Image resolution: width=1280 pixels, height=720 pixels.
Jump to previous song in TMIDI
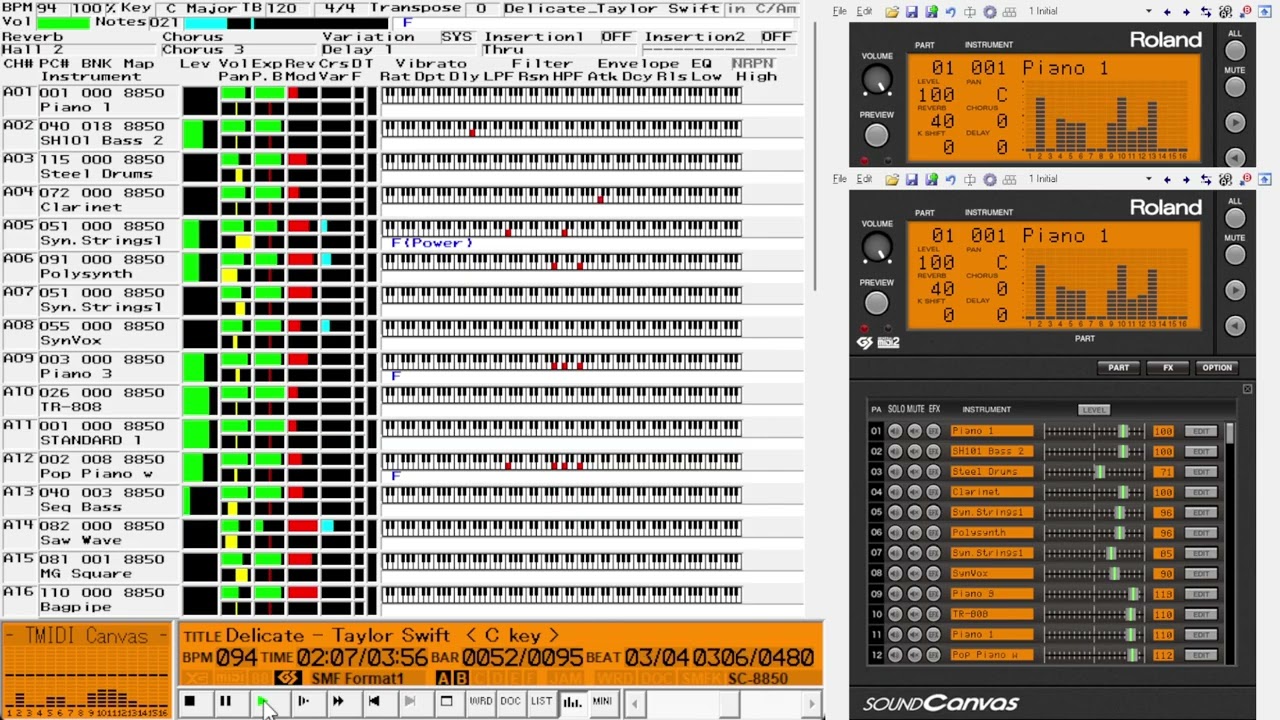pyautogui.click(x=373, y=702)
